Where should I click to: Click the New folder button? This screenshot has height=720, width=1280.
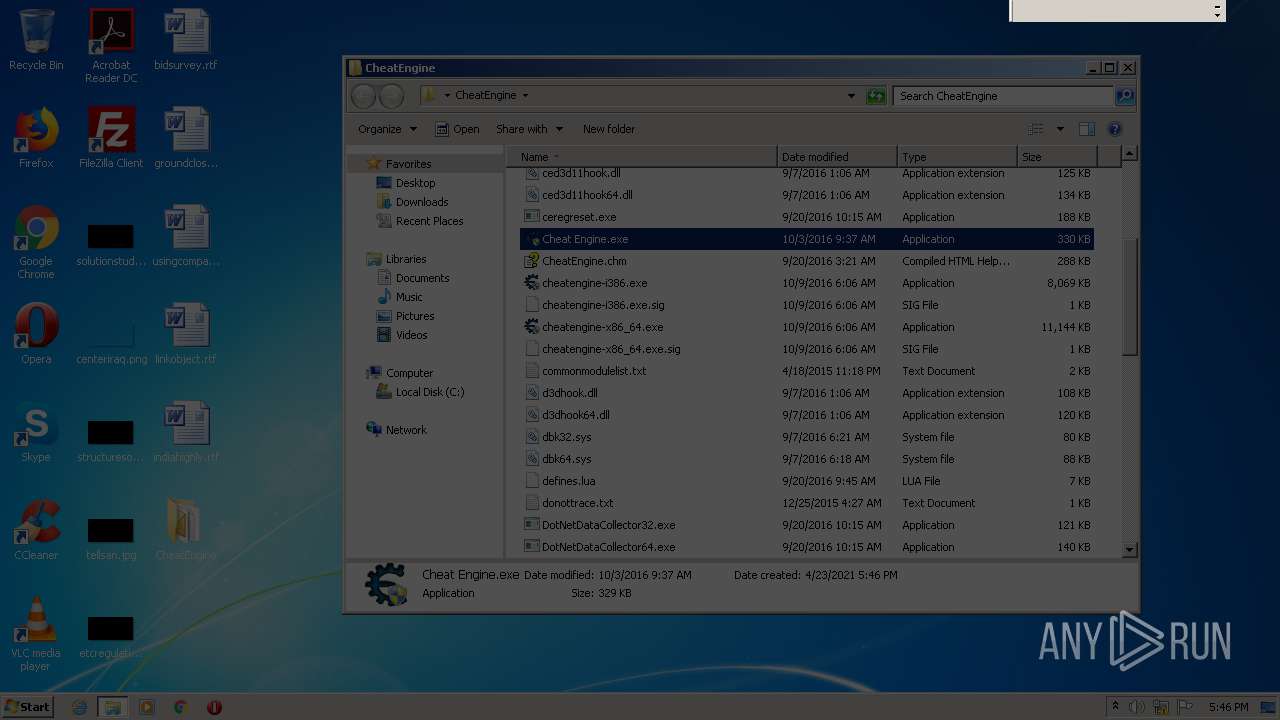[608, 129]
